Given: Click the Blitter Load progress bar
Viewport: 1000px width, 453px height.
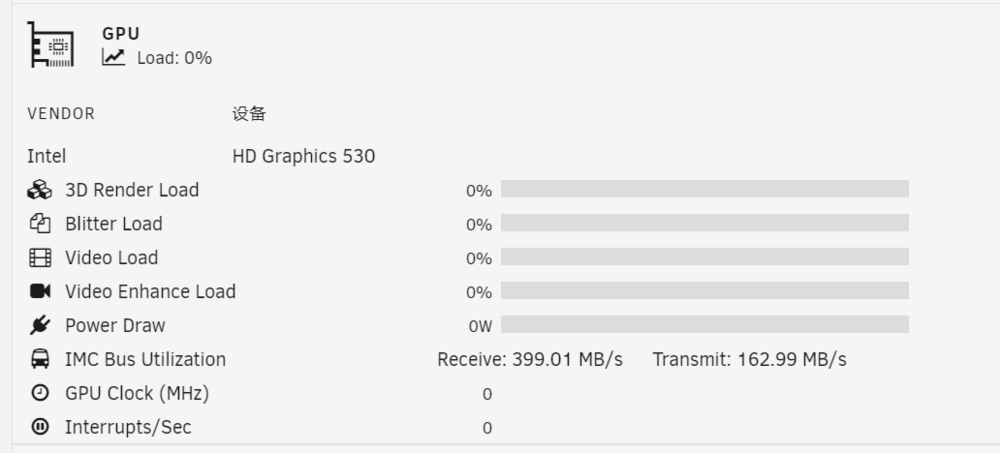Looking at the screenshot, I should [x=705, y=223].
